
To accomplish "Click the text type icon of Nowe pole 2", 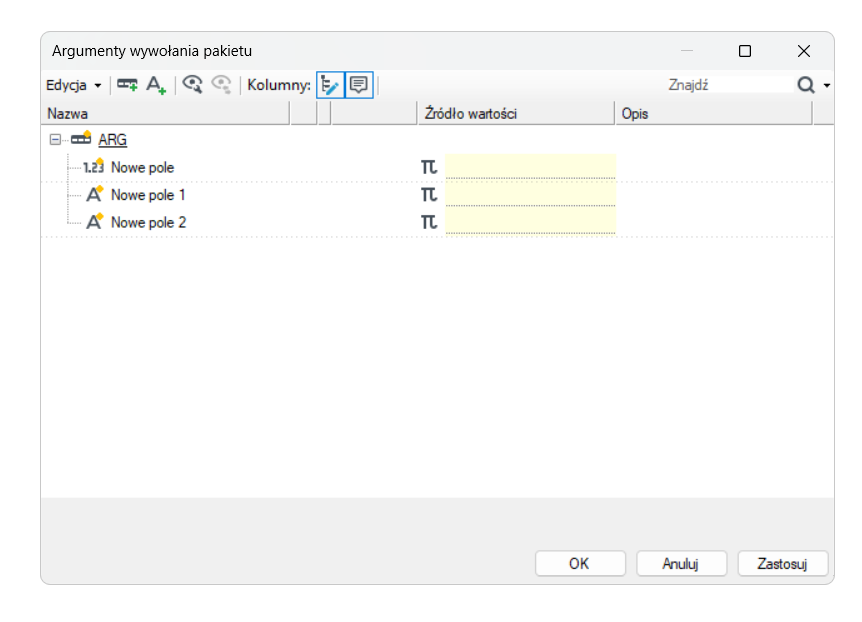I will [95, 222].
